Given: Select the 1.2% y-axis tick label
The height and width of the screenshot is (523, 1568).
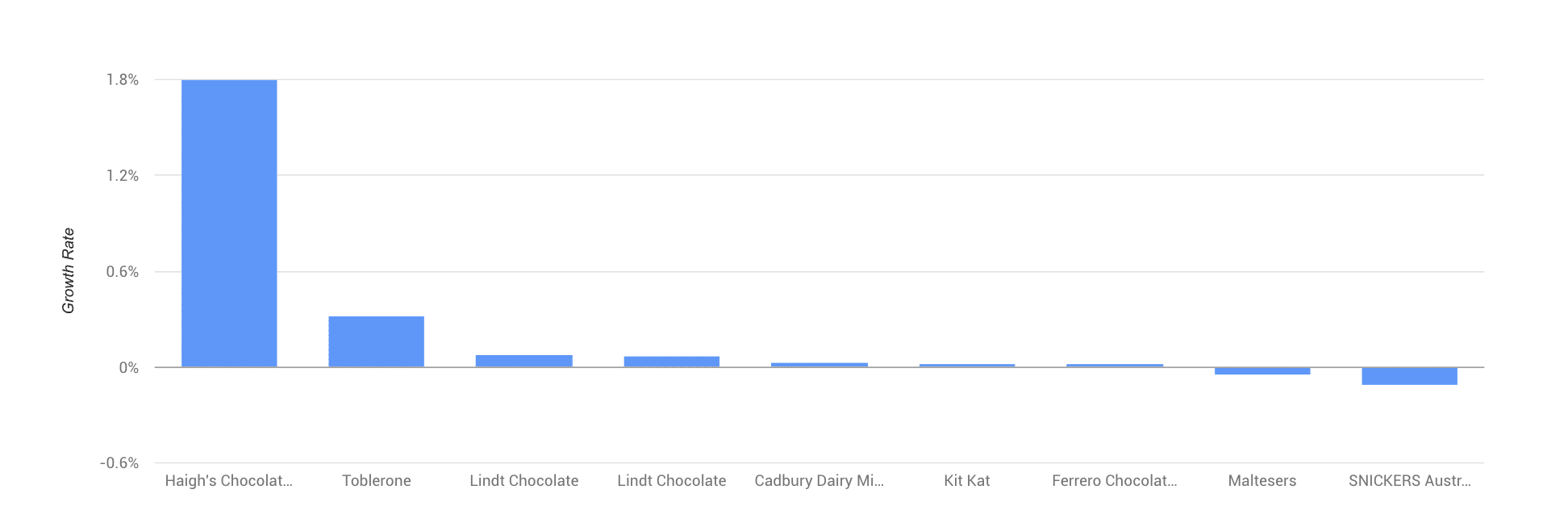Looking at the screenshot, I should tap(123, 176).
